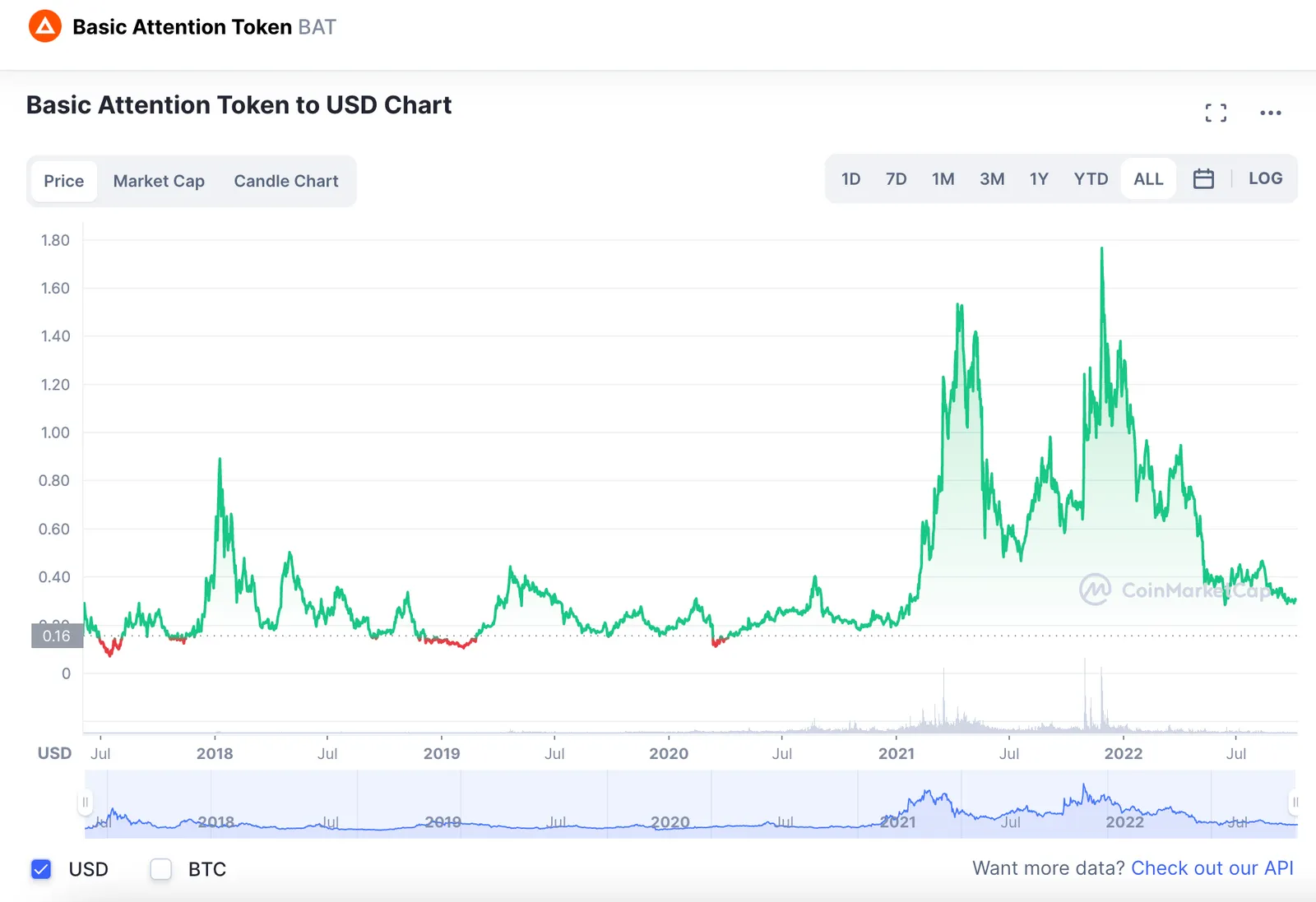Click the Basic Attention Token logo icon
Viewport: 1316px width, 902px height.
pos(45,26)
